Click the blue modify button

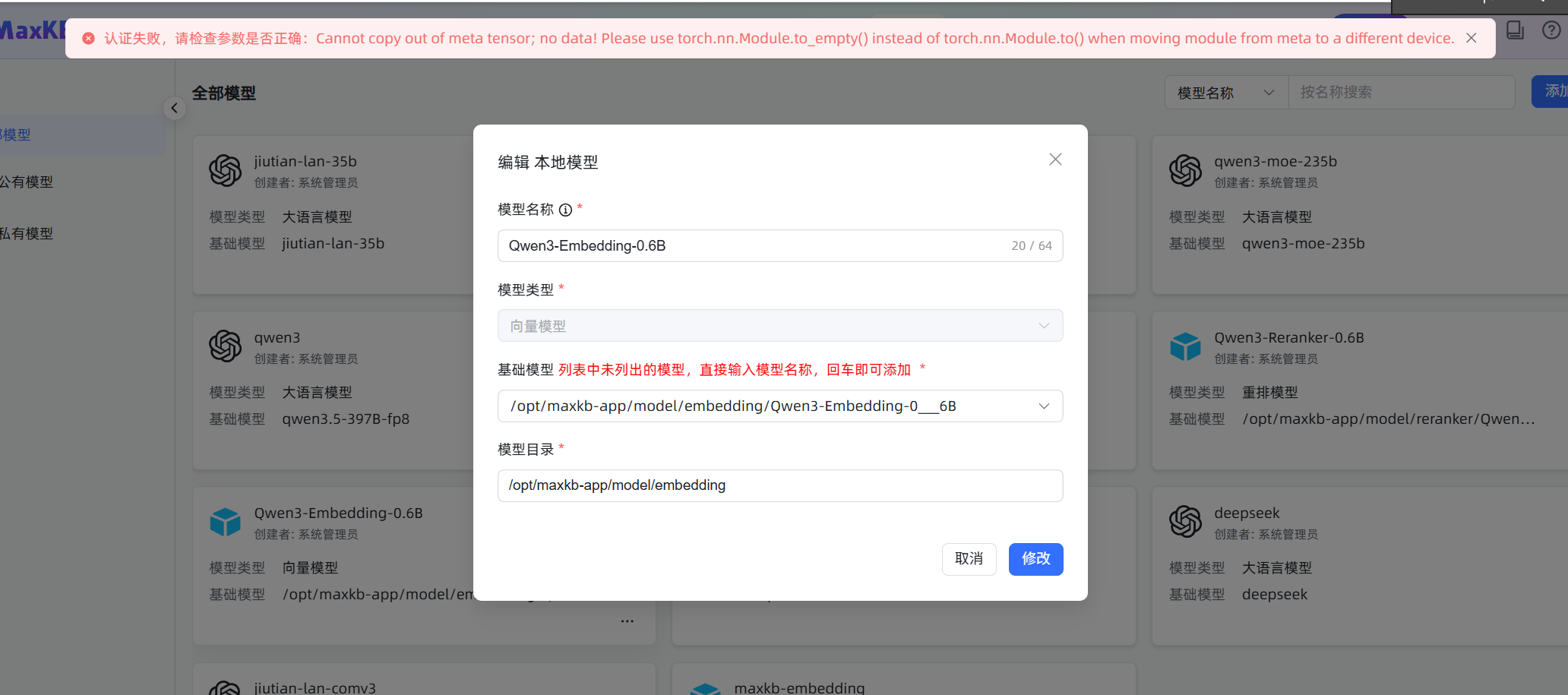pyautogui.click(x=1035, y=559)
